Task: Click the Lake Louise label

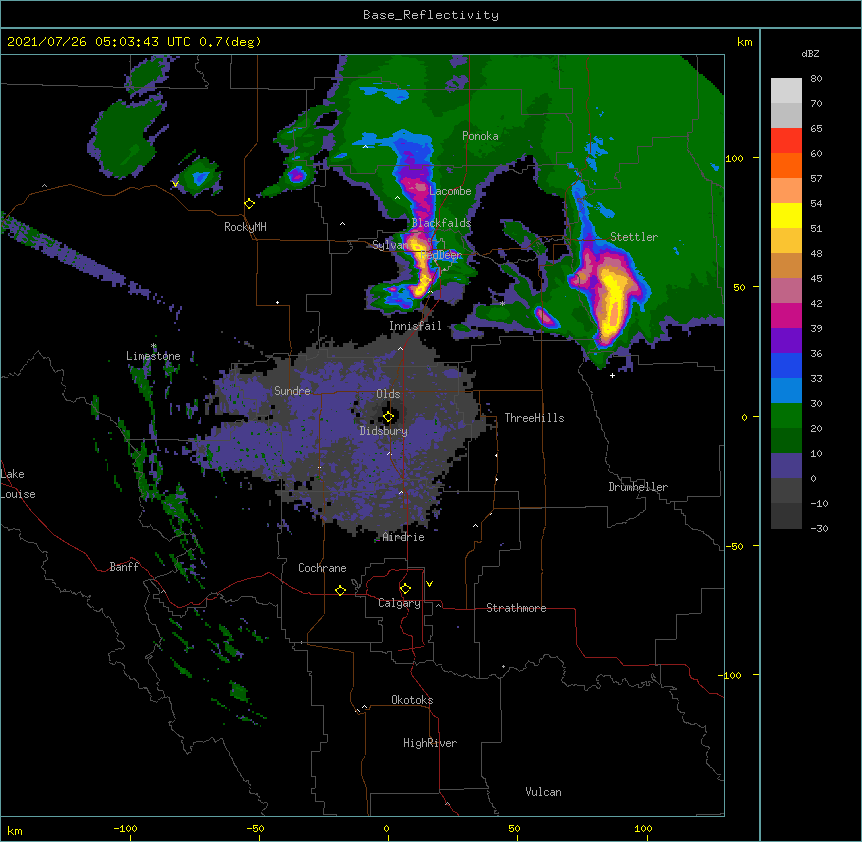Action: (x=18, y=484)
